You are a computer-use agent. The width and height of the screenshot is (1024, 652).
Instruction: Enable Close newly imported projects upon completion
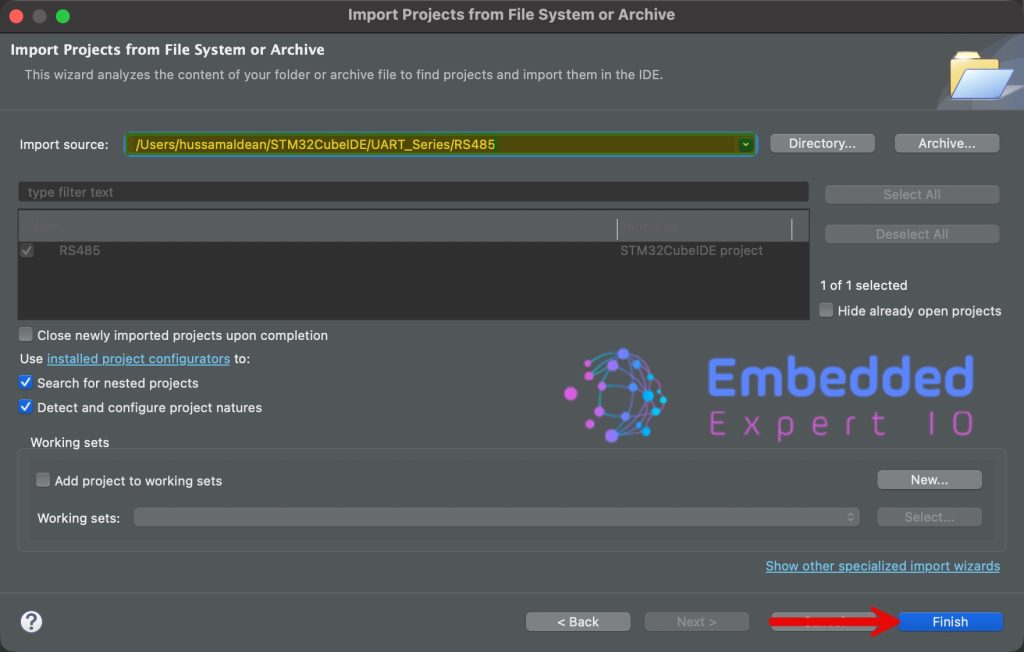coord(26,335)
